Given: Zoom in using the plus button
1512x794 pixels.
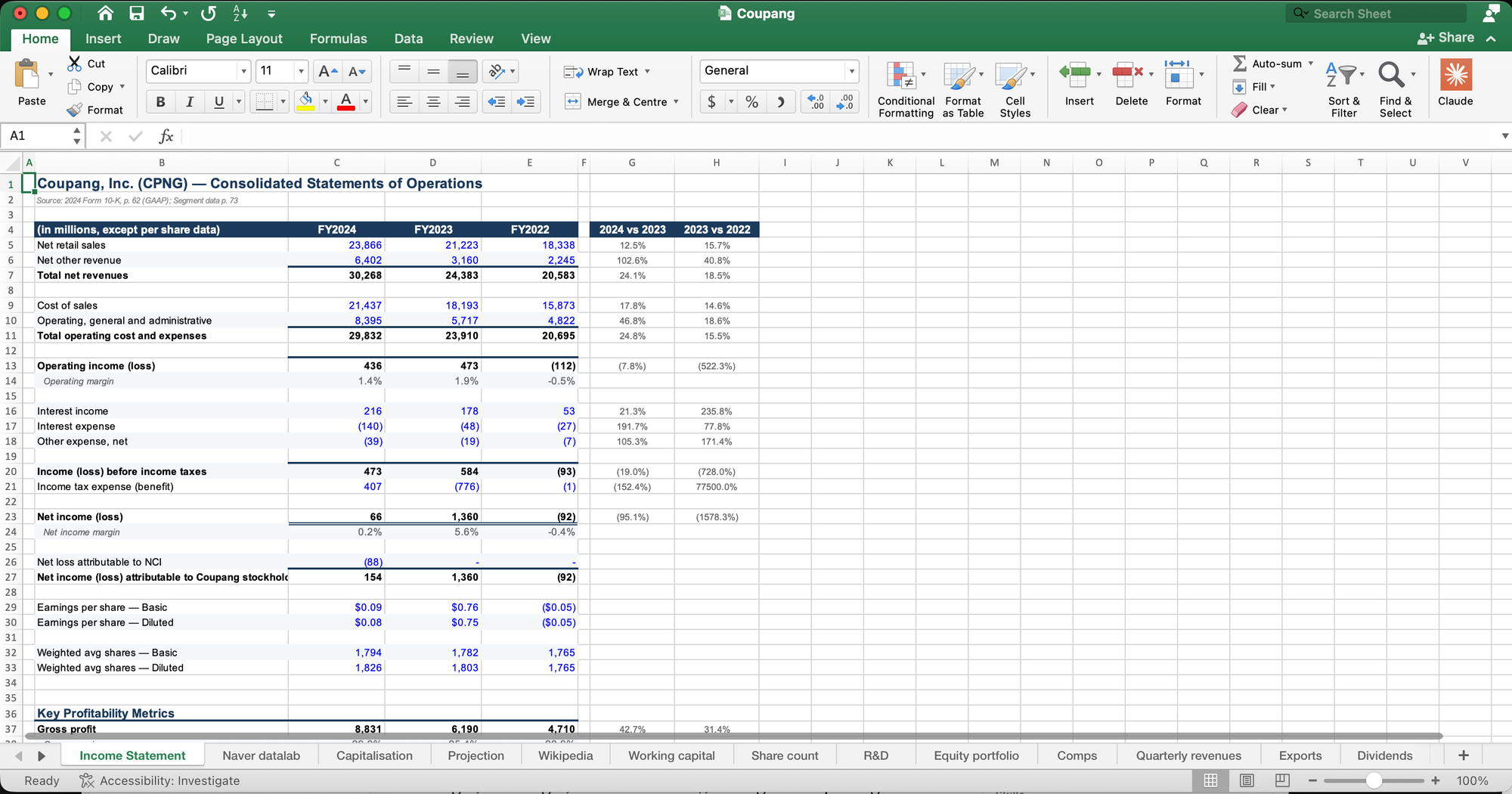Looking at the screenshot, I should tap(1436, 780).
